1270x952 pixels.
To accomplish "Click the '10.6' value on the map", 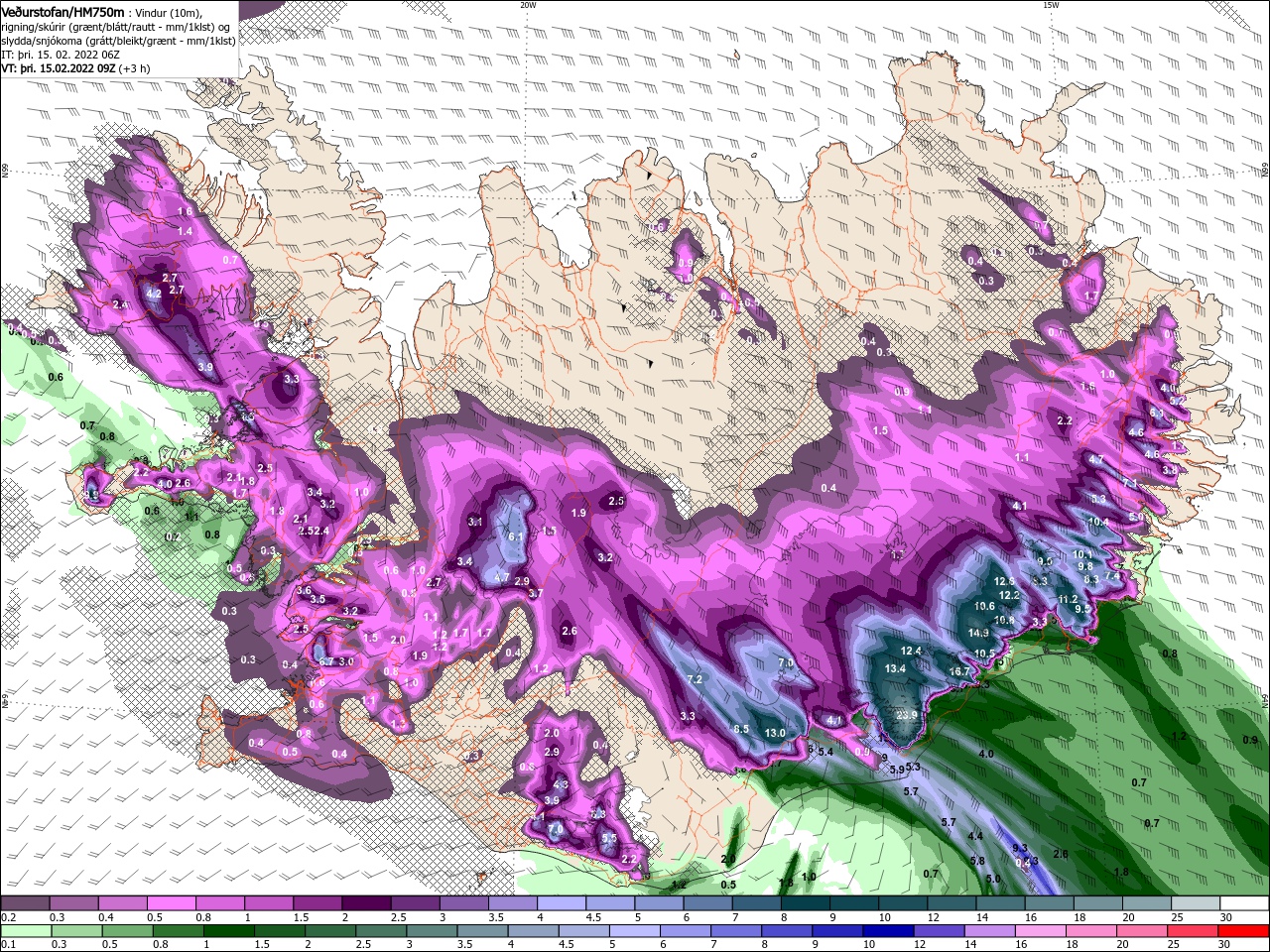I will coord(984,606).
